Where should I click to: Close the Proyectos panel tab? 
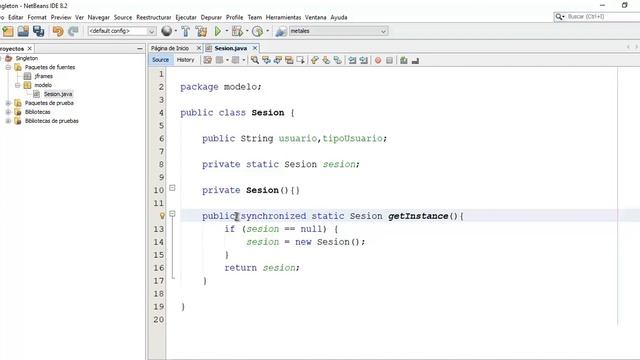pos(29,49)
